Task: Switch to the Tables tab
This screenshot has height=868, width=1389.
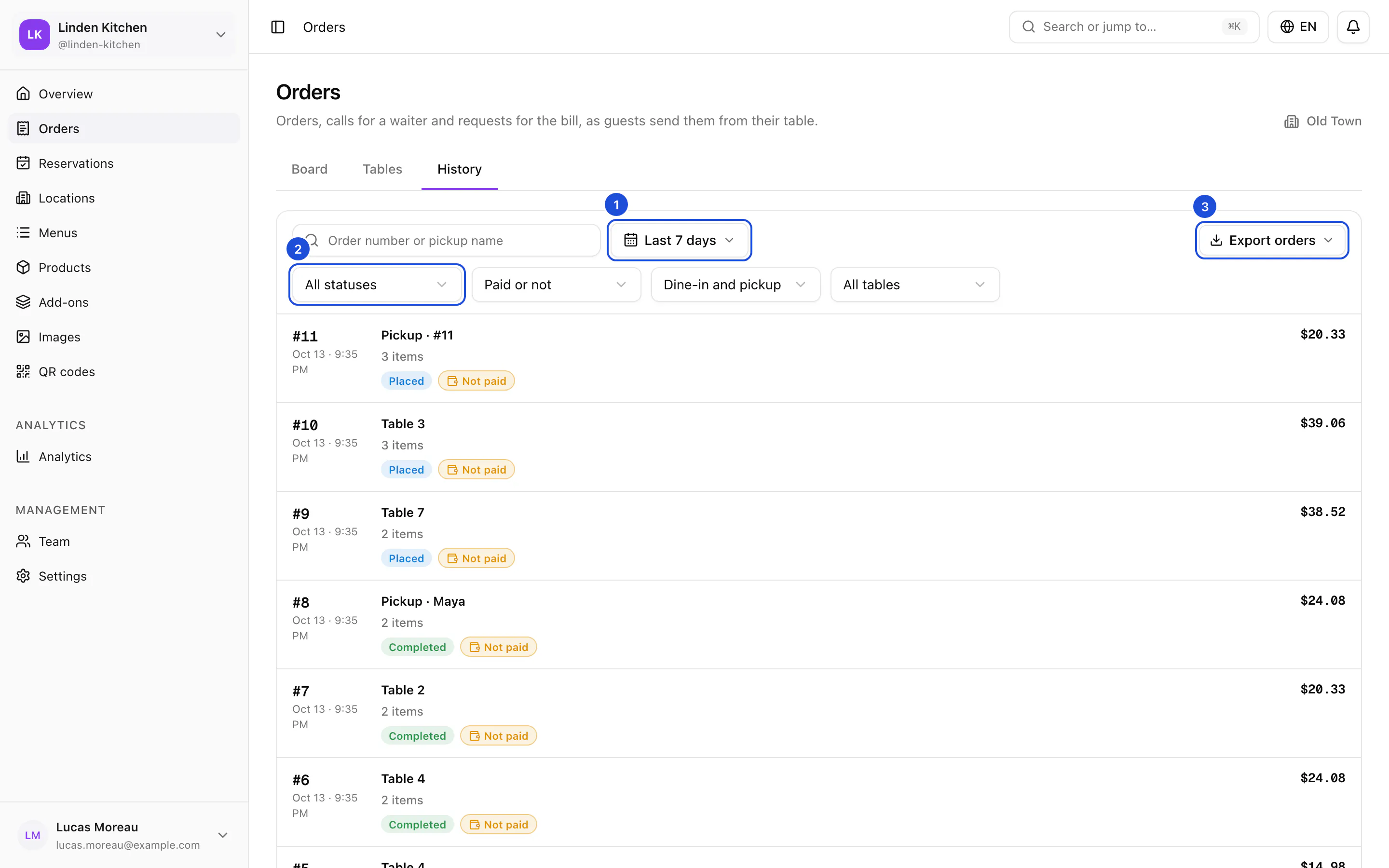Action: [382, 169]
